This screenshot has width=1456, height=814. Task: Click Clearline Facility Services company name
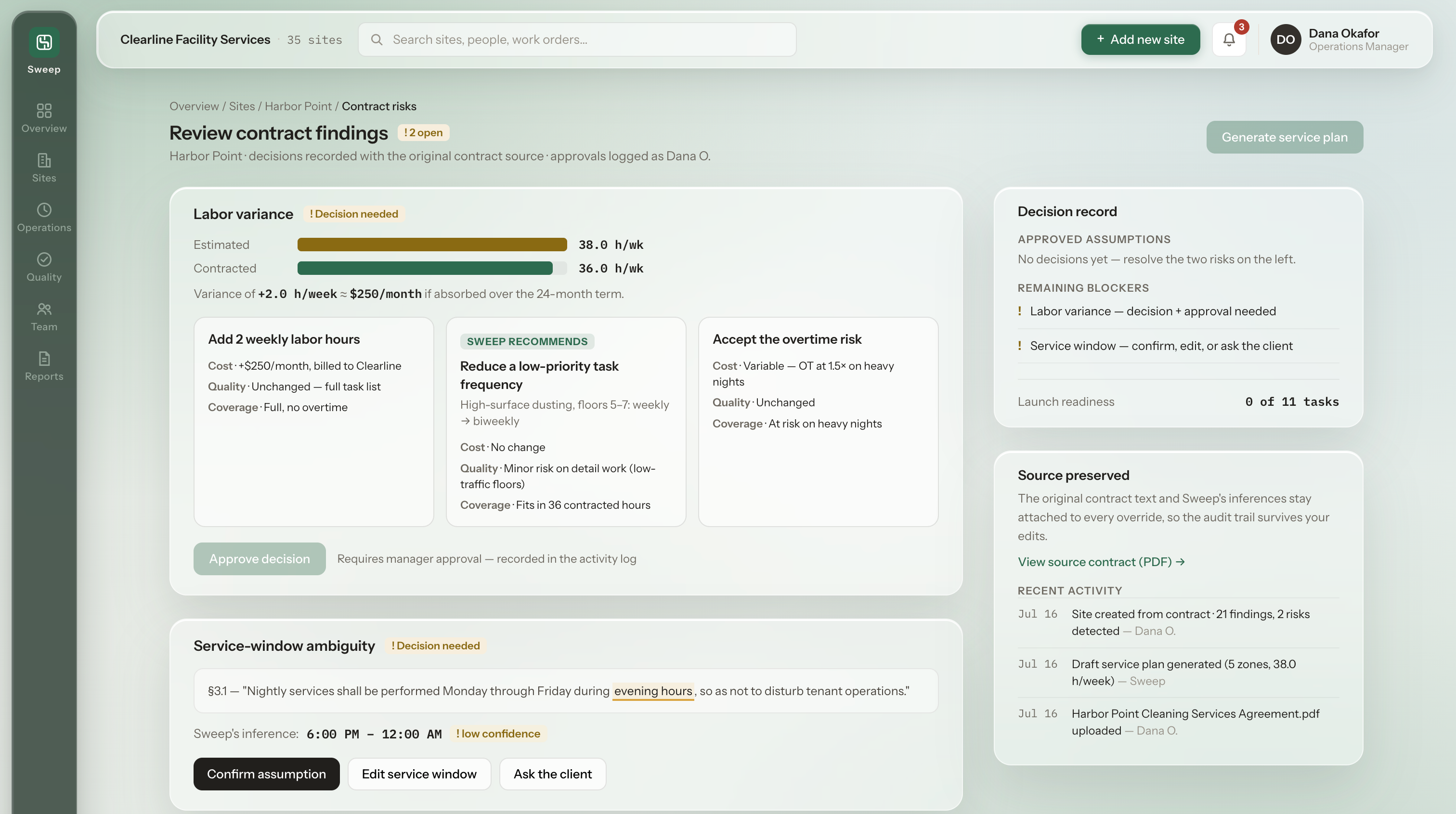point(195,39)
